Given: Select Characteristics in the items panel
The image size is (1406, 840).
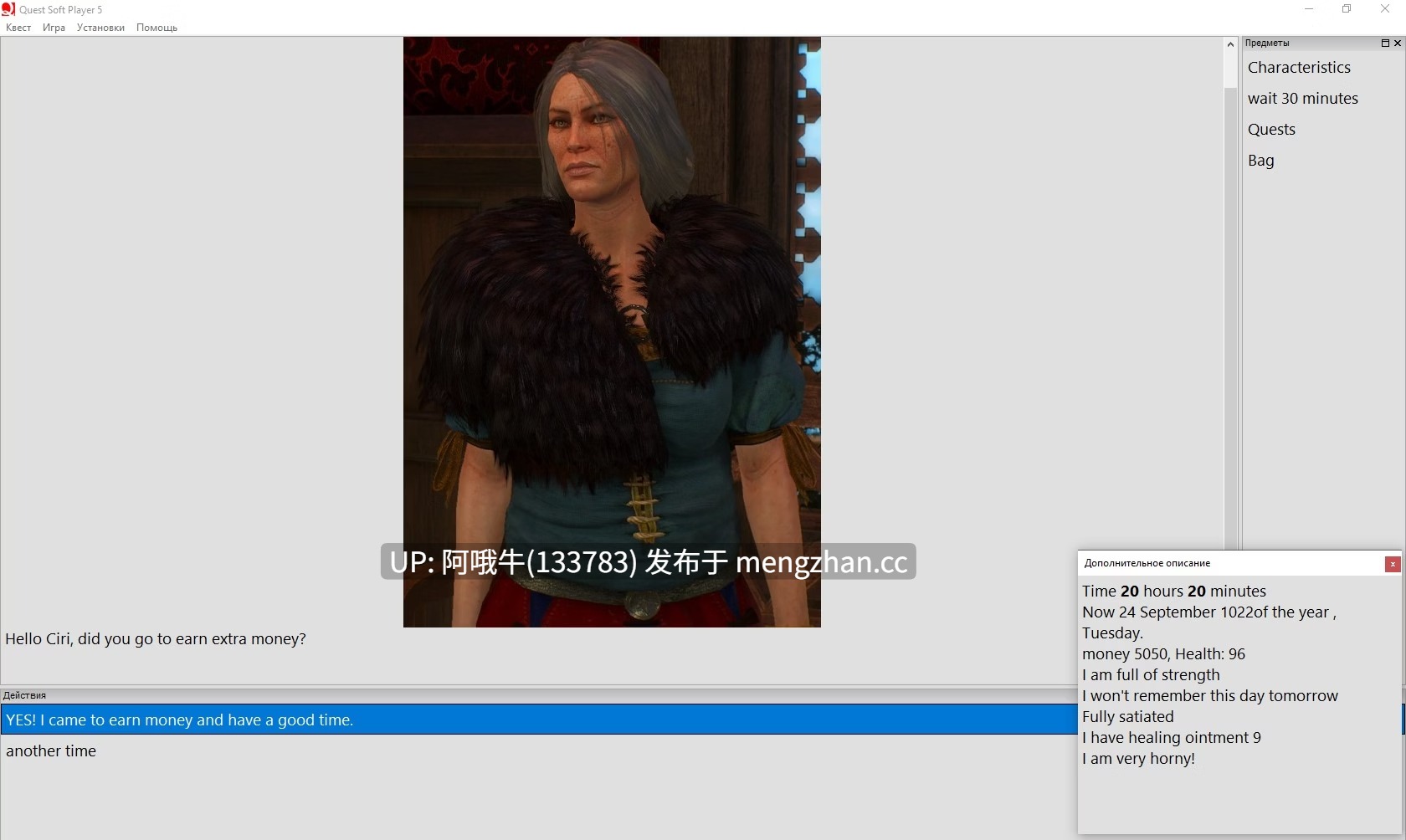Looking at the screenshot, I should [x=1299, y=68].
